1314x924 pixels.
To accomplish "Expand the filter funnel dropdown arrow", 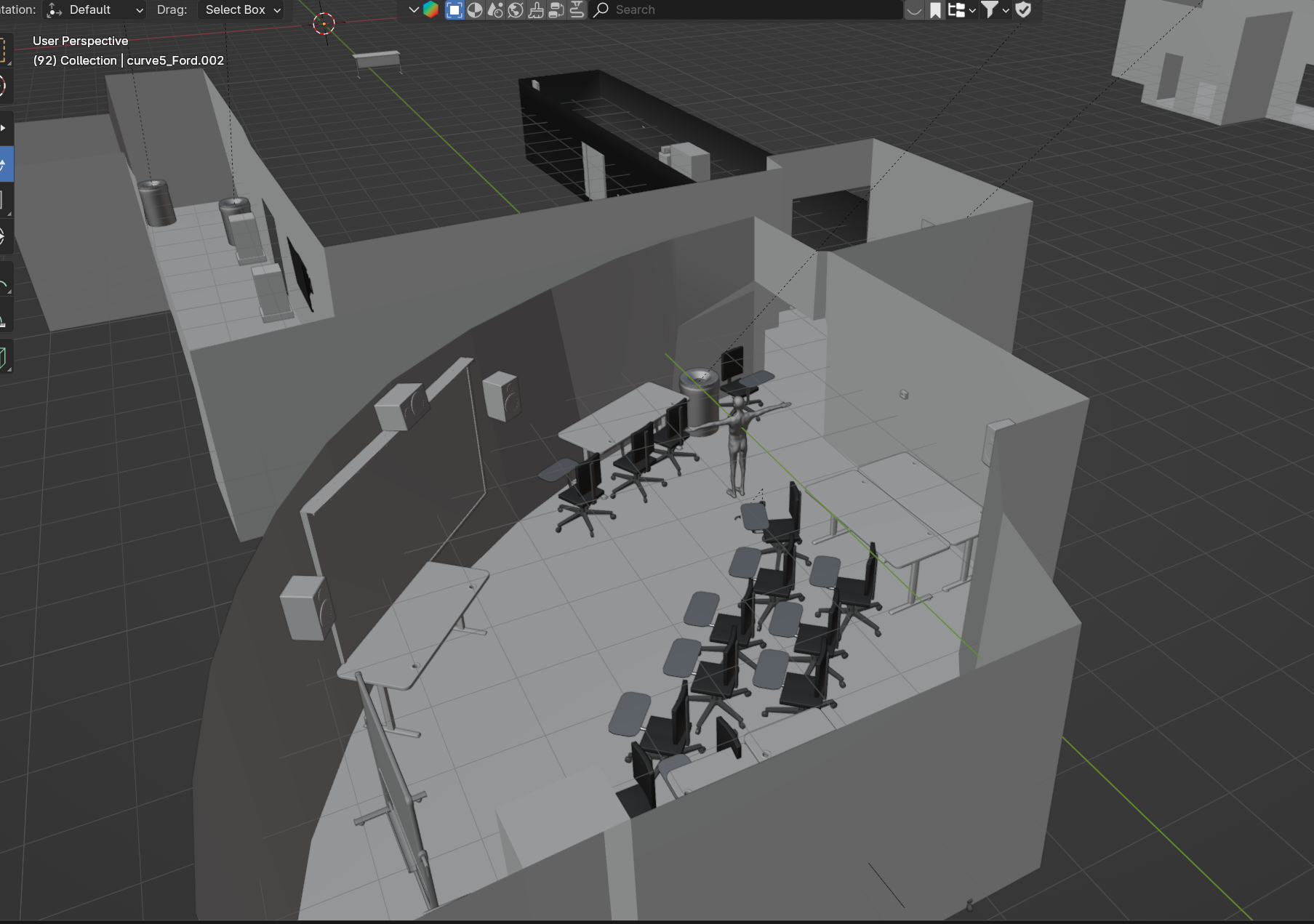I will (1006, 9).
